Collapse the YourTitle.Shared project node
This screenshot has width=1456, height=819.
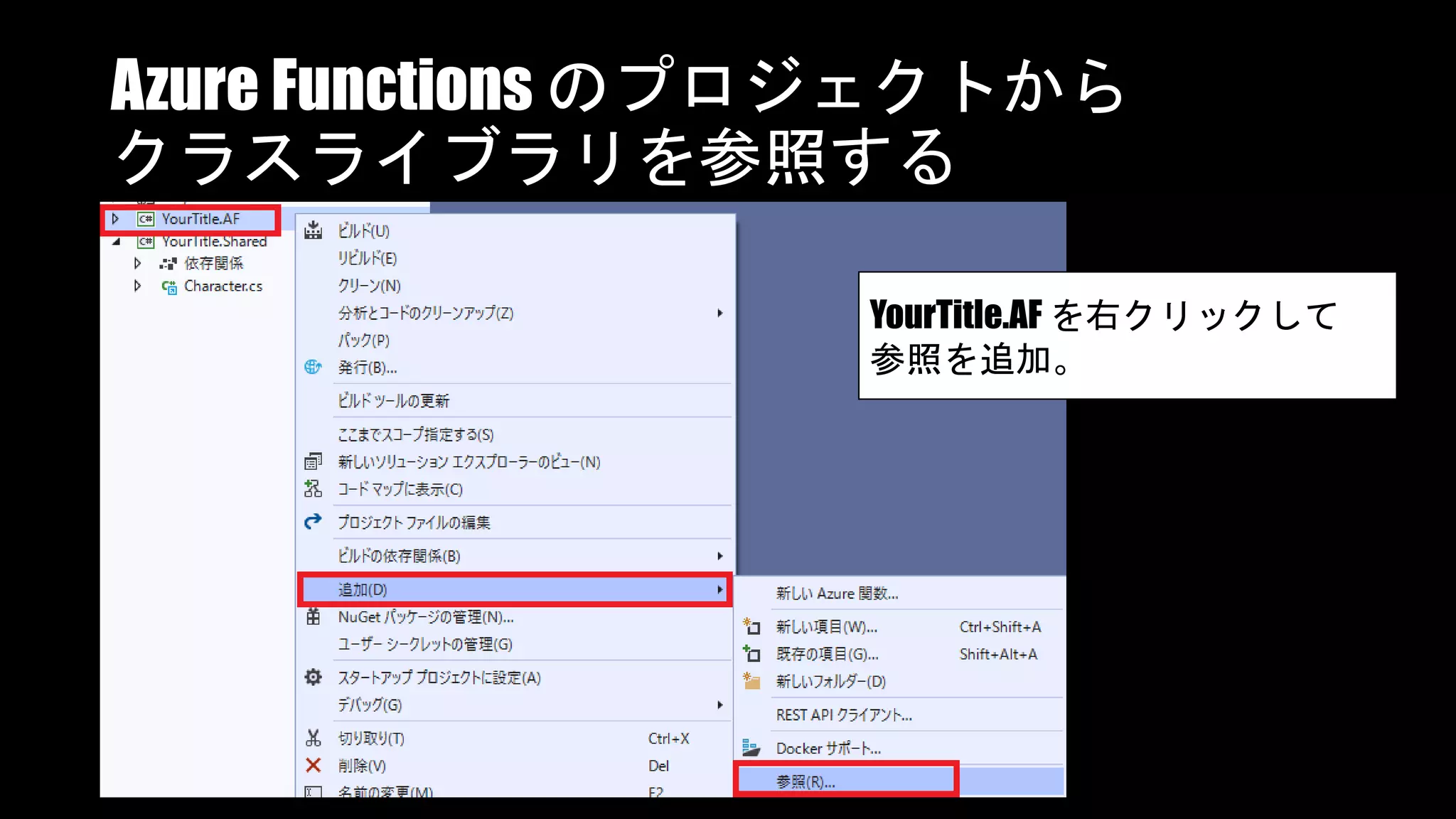(x=116, y=242)
